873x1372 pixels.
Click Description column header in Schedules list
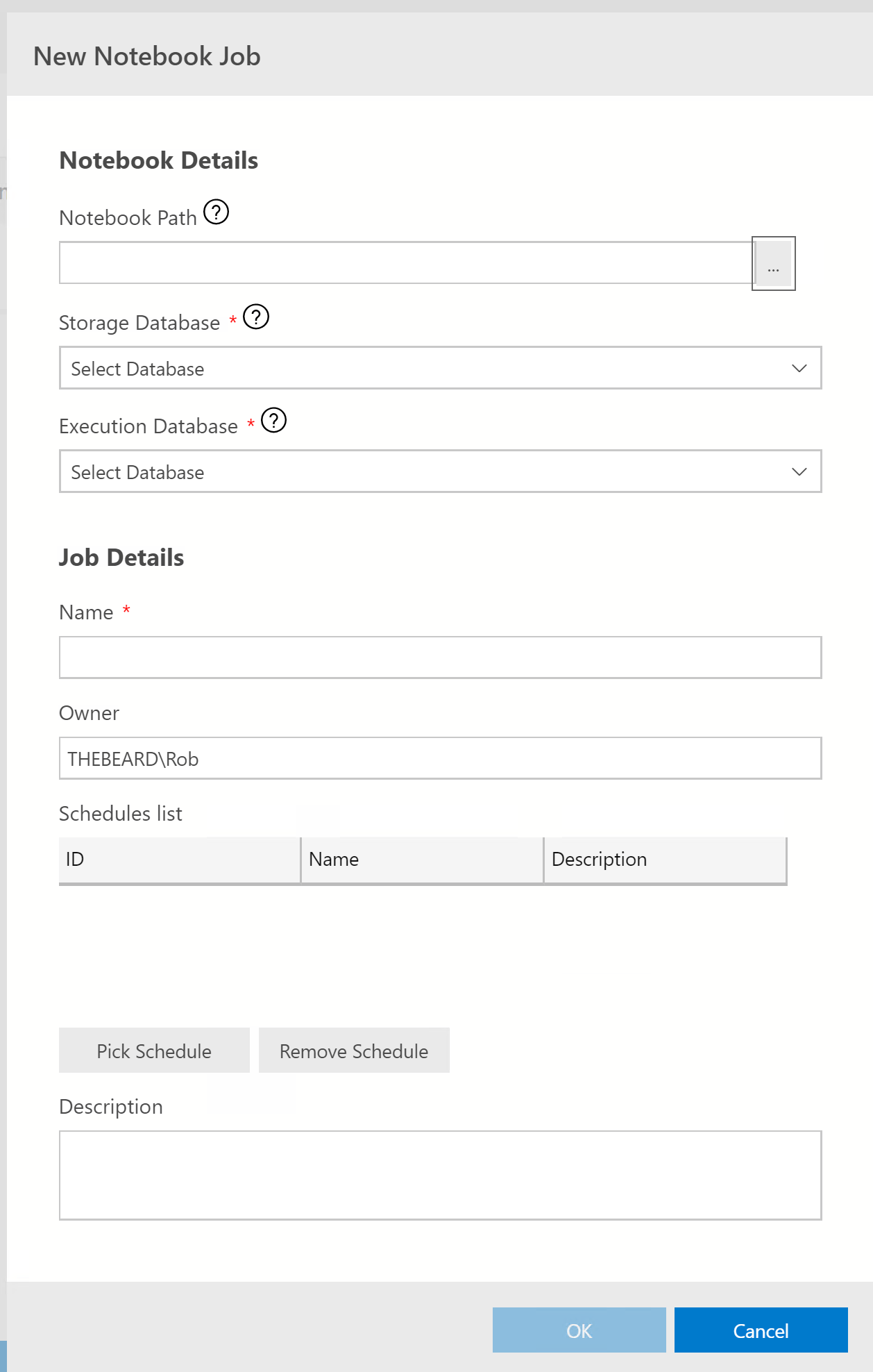[x=665, y=860]
